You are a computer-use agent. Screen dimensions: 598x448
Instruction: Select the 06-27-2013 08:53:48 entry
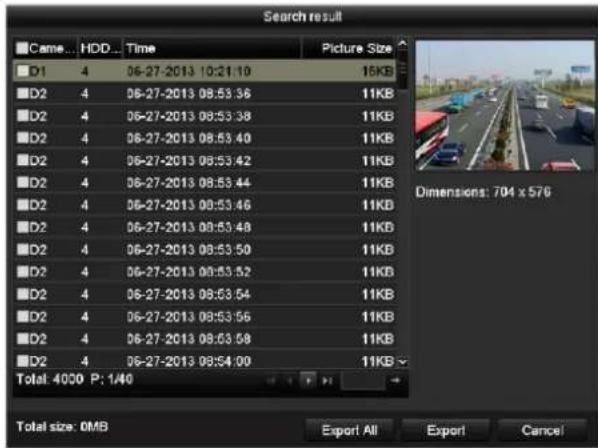(204, 227)
